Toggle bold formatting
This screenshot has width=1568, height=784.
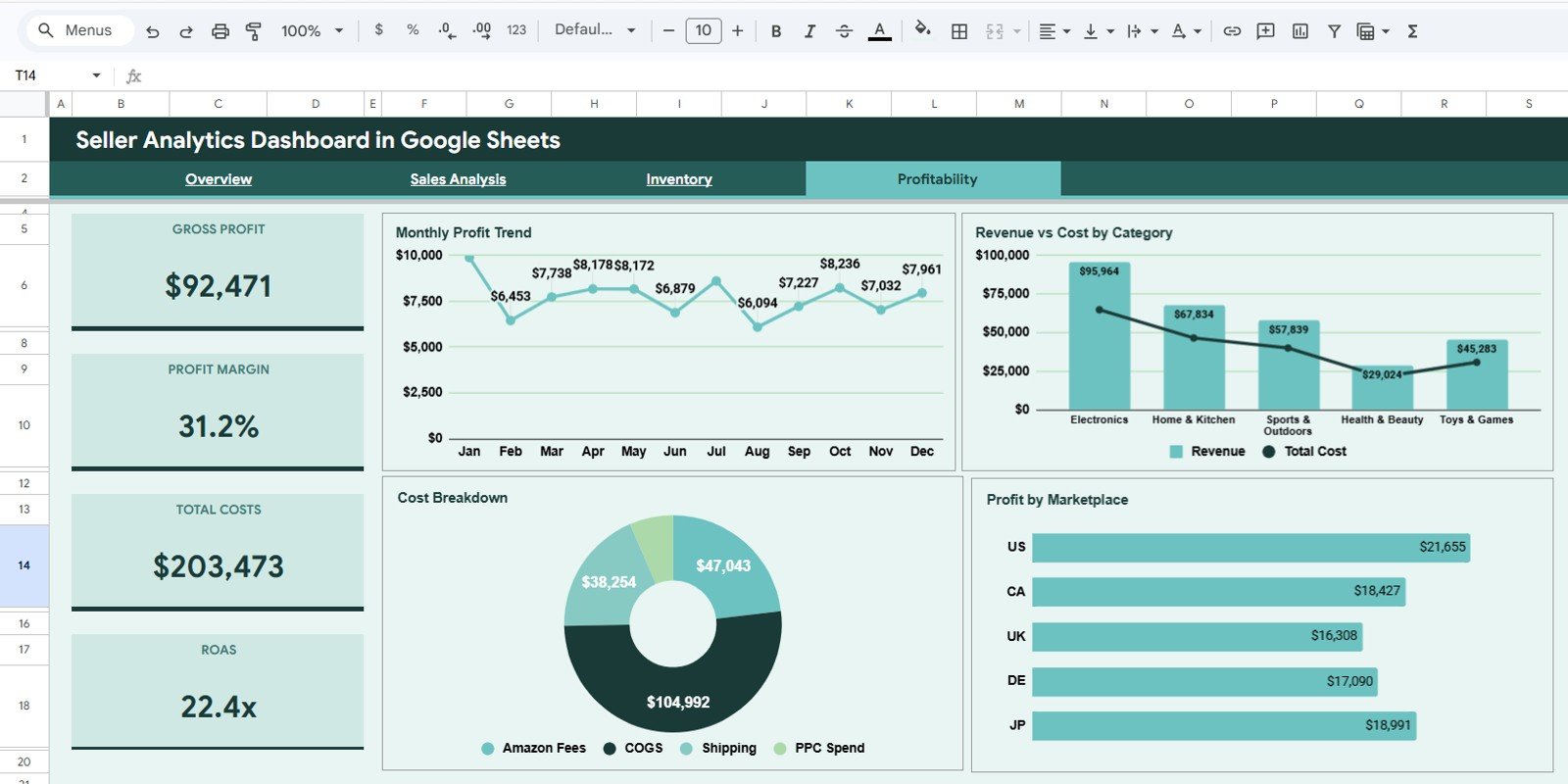click(x=776, y=31)
